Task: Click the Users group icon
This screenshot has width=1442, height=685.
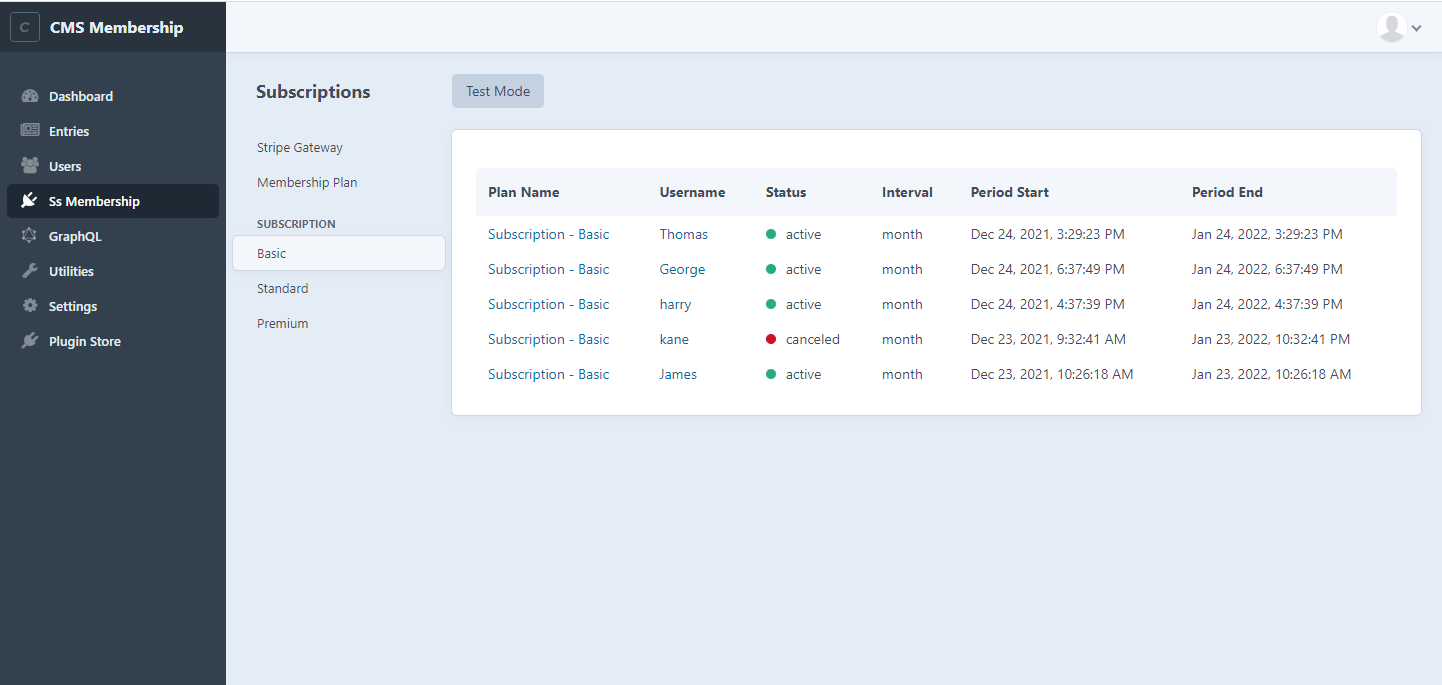Action: coord(30,166)
